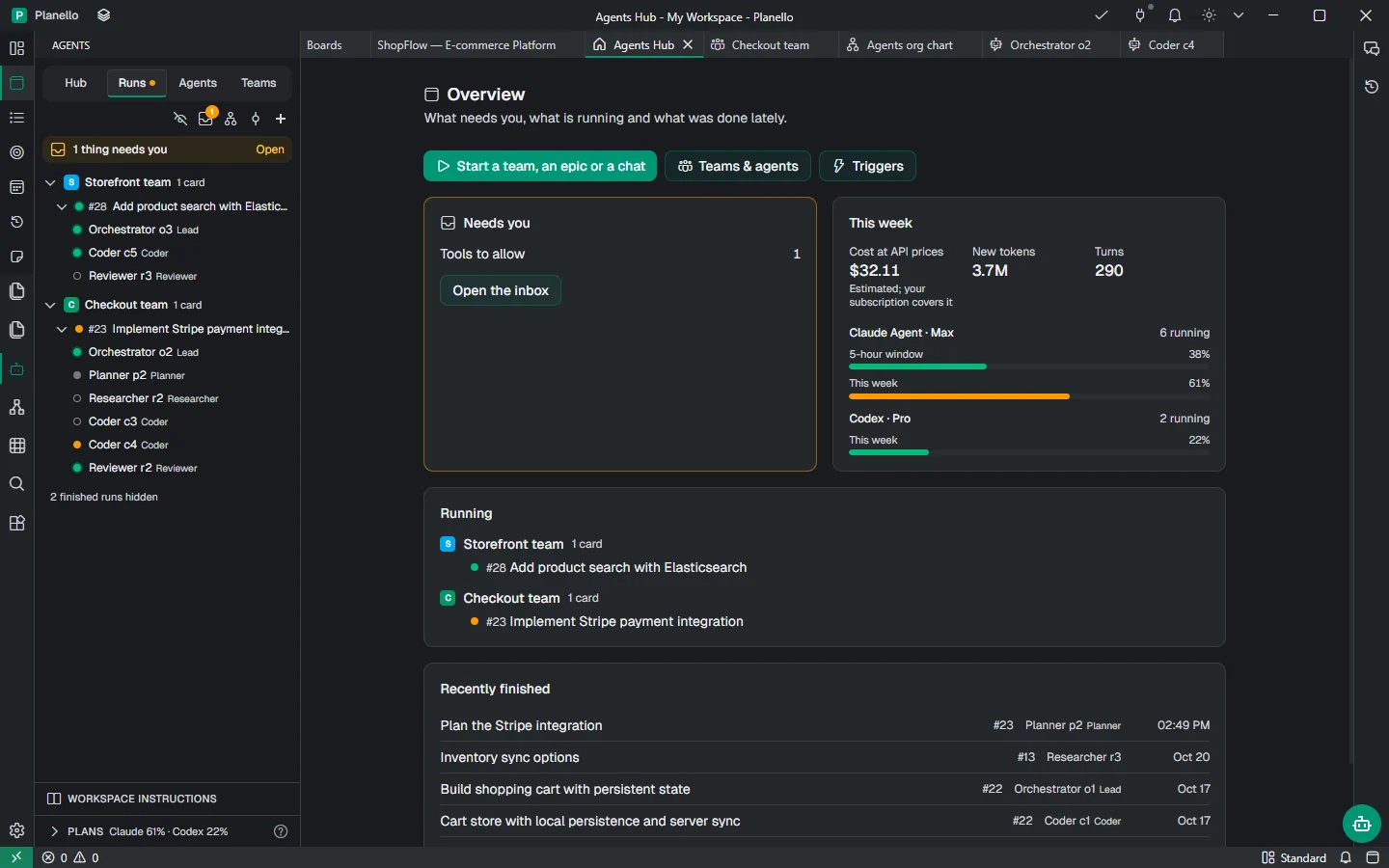Image resolution: width=1389 pixels, height=868 pixels.
Task: Close the Agents Hub tab
Action: [x=688, y=45]
